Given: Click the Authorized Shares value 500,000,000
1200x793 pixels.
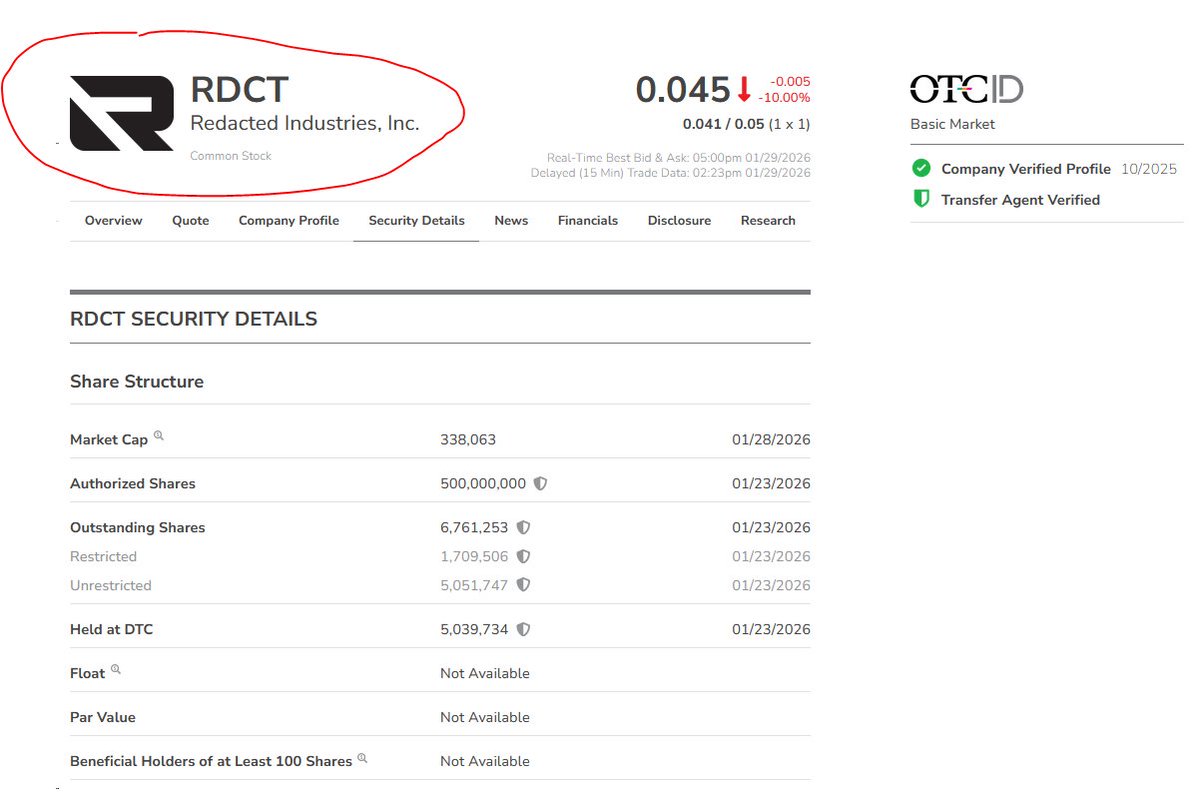Looking at the screenshot, I should coord(483,484).
